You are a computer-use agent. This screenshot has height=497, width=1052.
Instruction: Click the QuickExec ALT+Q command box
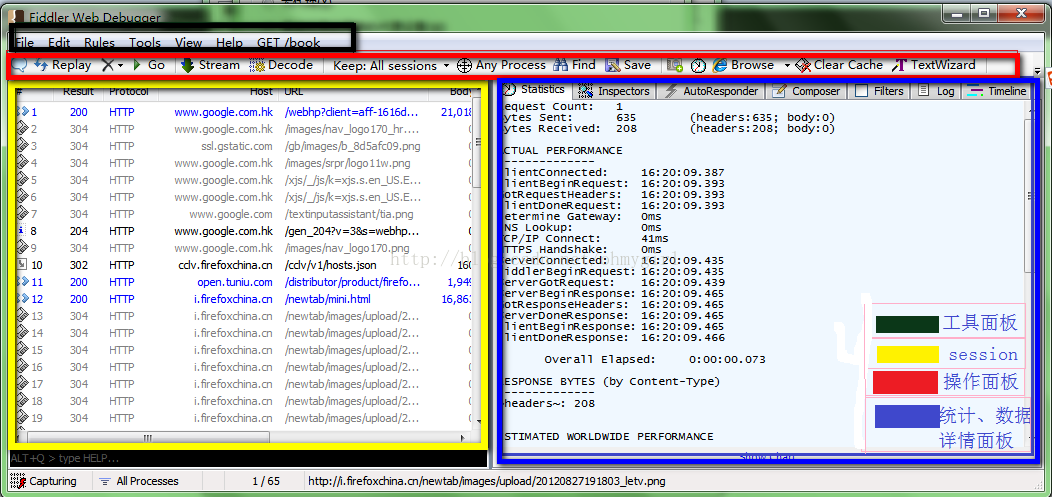[247, 459]
